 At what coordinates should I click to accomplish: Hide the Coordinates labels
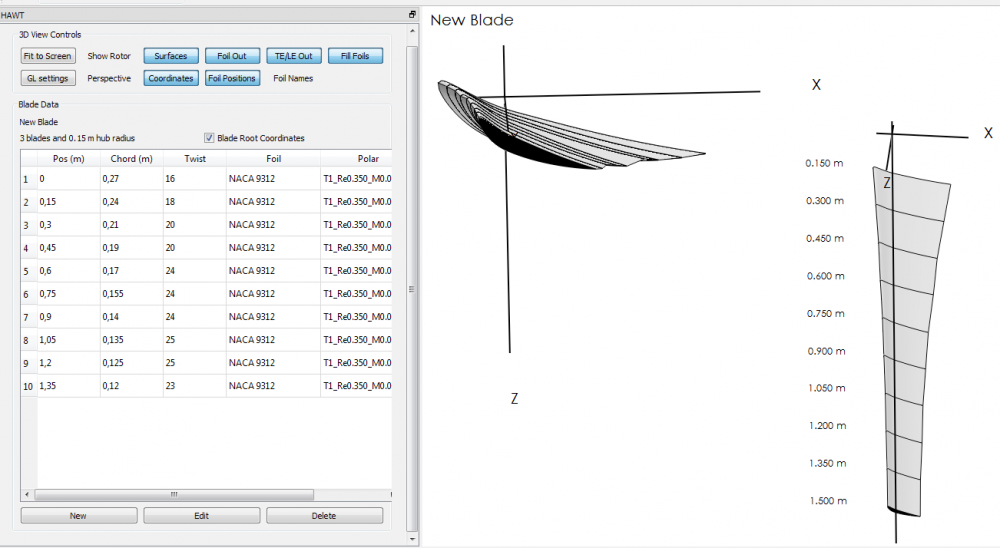click(x=171, y=78)
